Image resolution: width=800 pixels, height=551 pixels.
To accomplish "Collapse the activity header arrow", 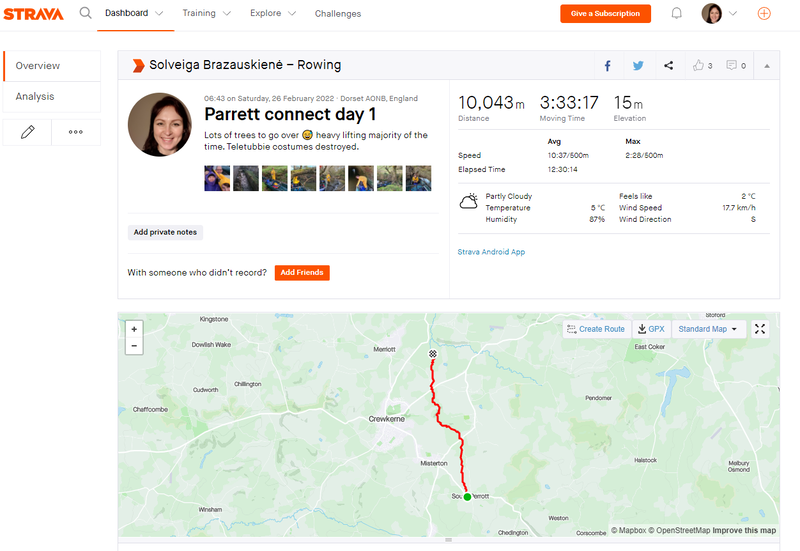I will (767, 66).
